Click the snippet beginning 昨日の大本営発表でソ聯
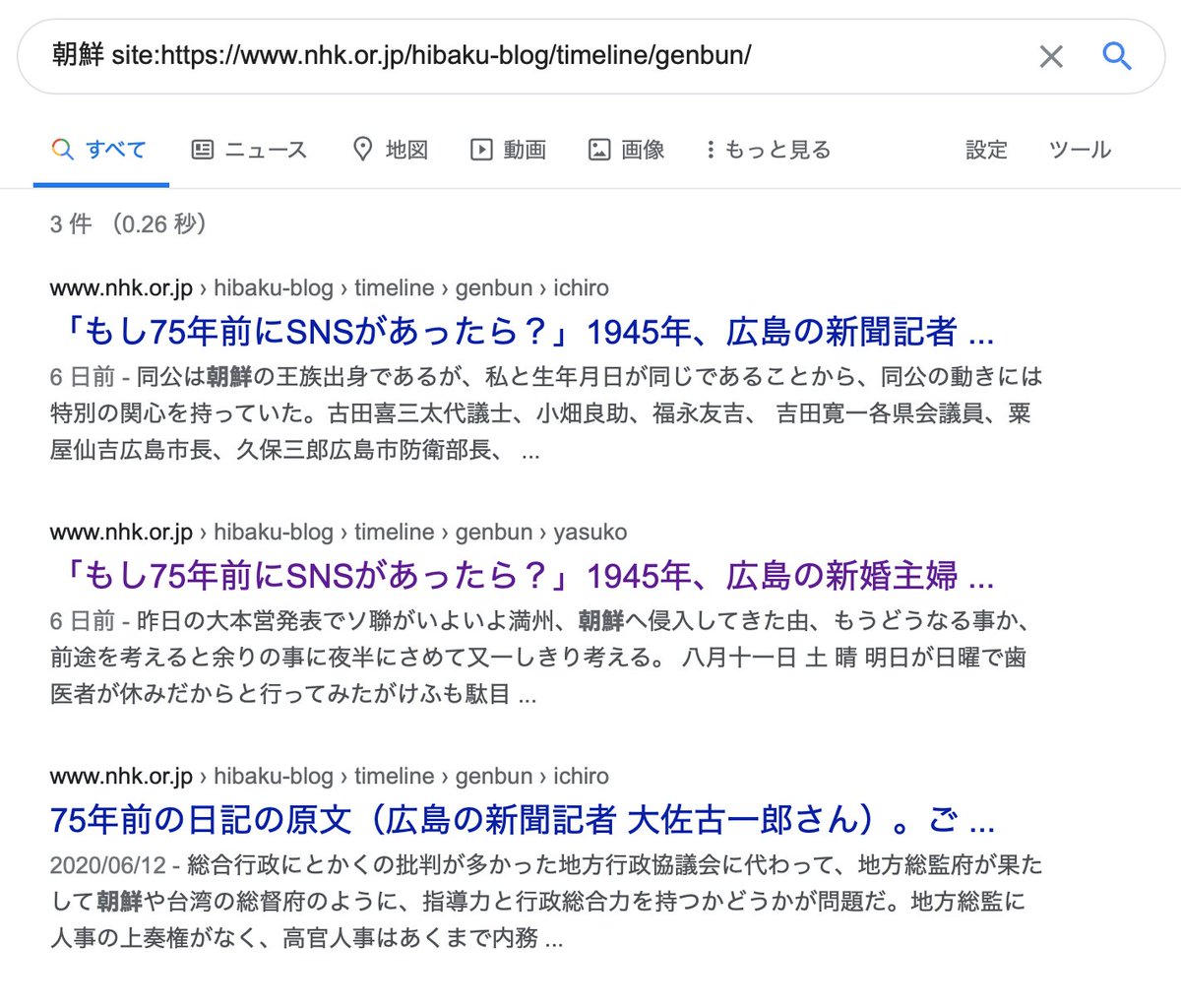Screen dimensions: 1181x1008 [539, 658]
